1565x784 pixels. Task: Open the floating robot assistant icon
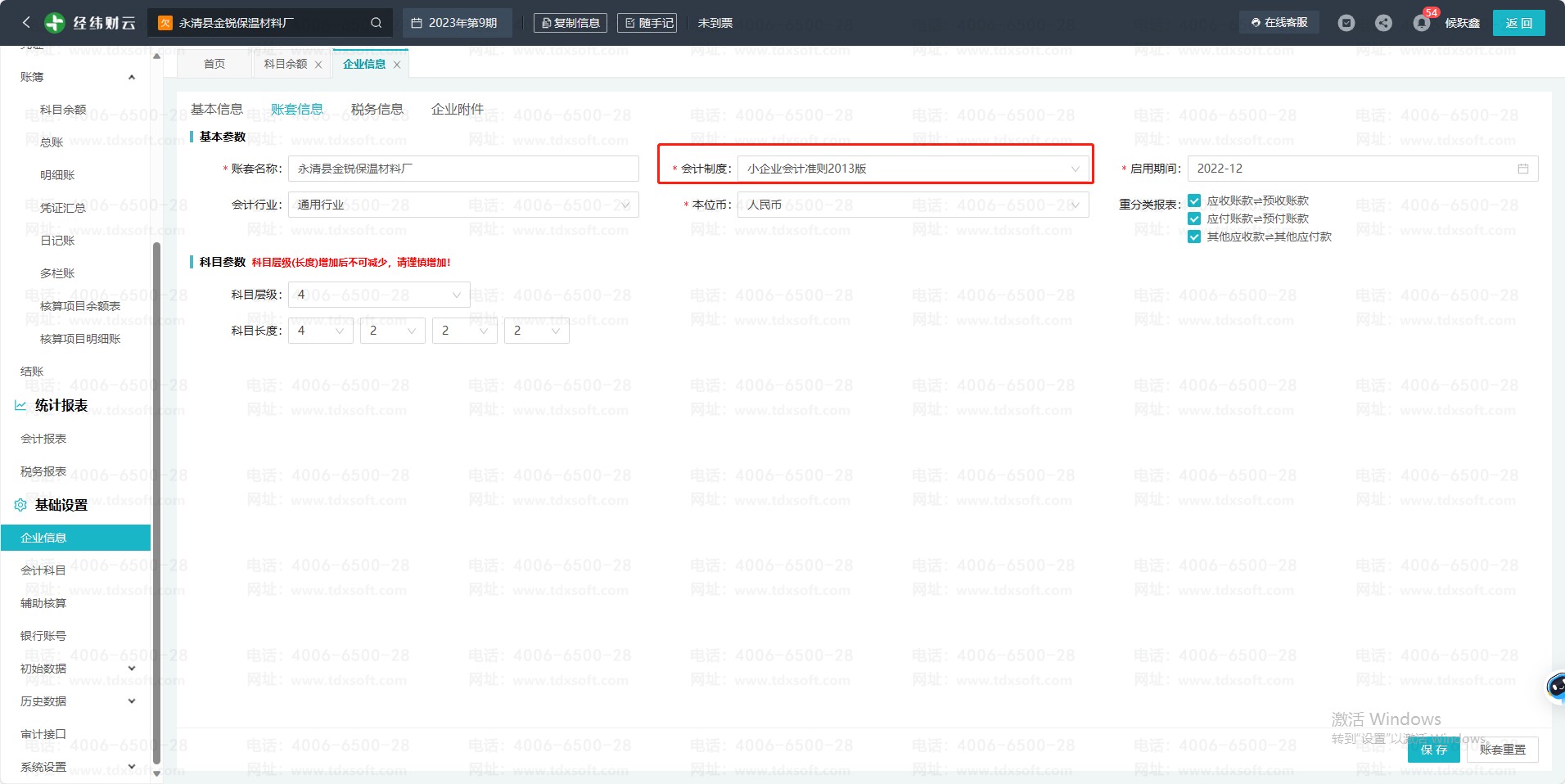point(1555,687)
